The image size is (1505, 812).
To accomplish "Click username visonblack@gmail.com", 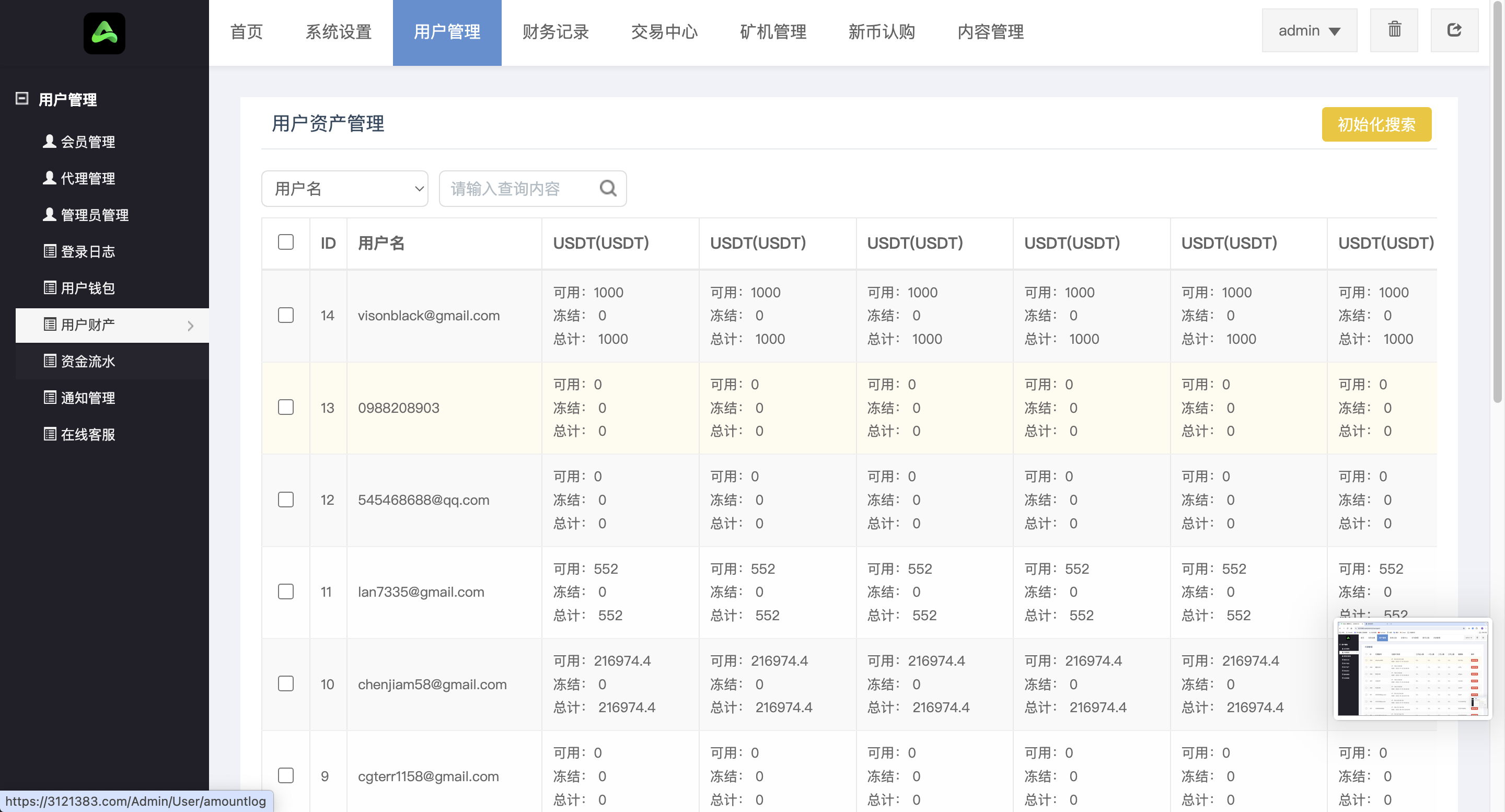I will pos(429,316).
